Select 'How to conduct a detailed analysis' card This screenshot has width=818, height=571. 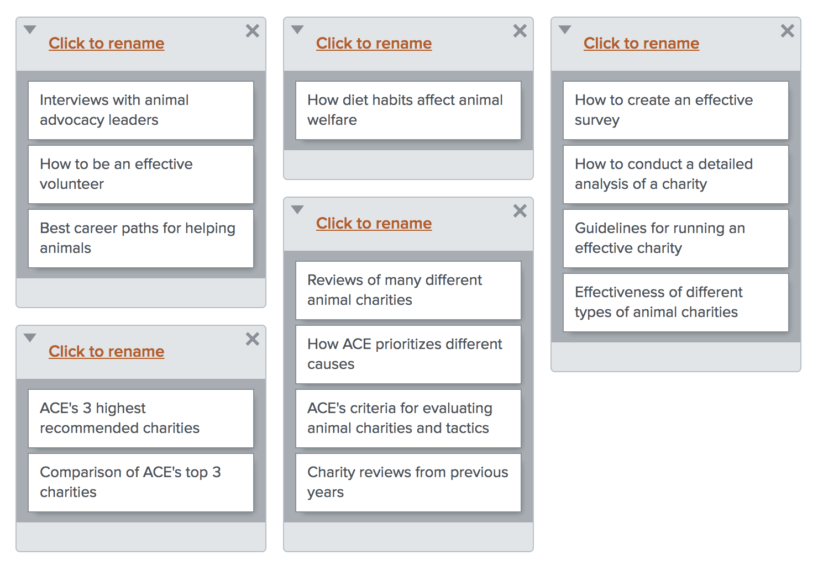676,174
